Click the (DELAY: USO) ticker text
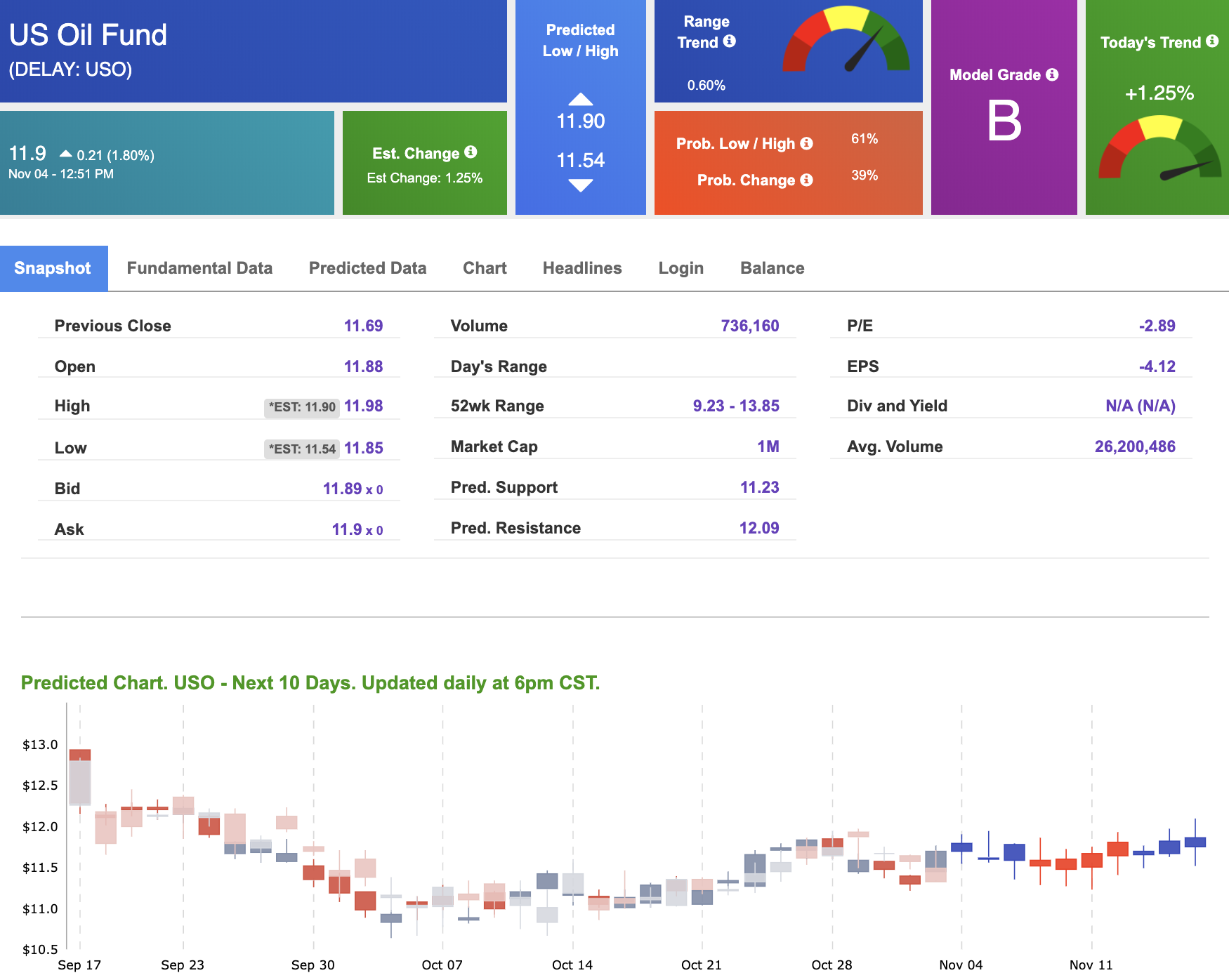This screenshot has height=980, width=1229. click(x=70, y=69)
